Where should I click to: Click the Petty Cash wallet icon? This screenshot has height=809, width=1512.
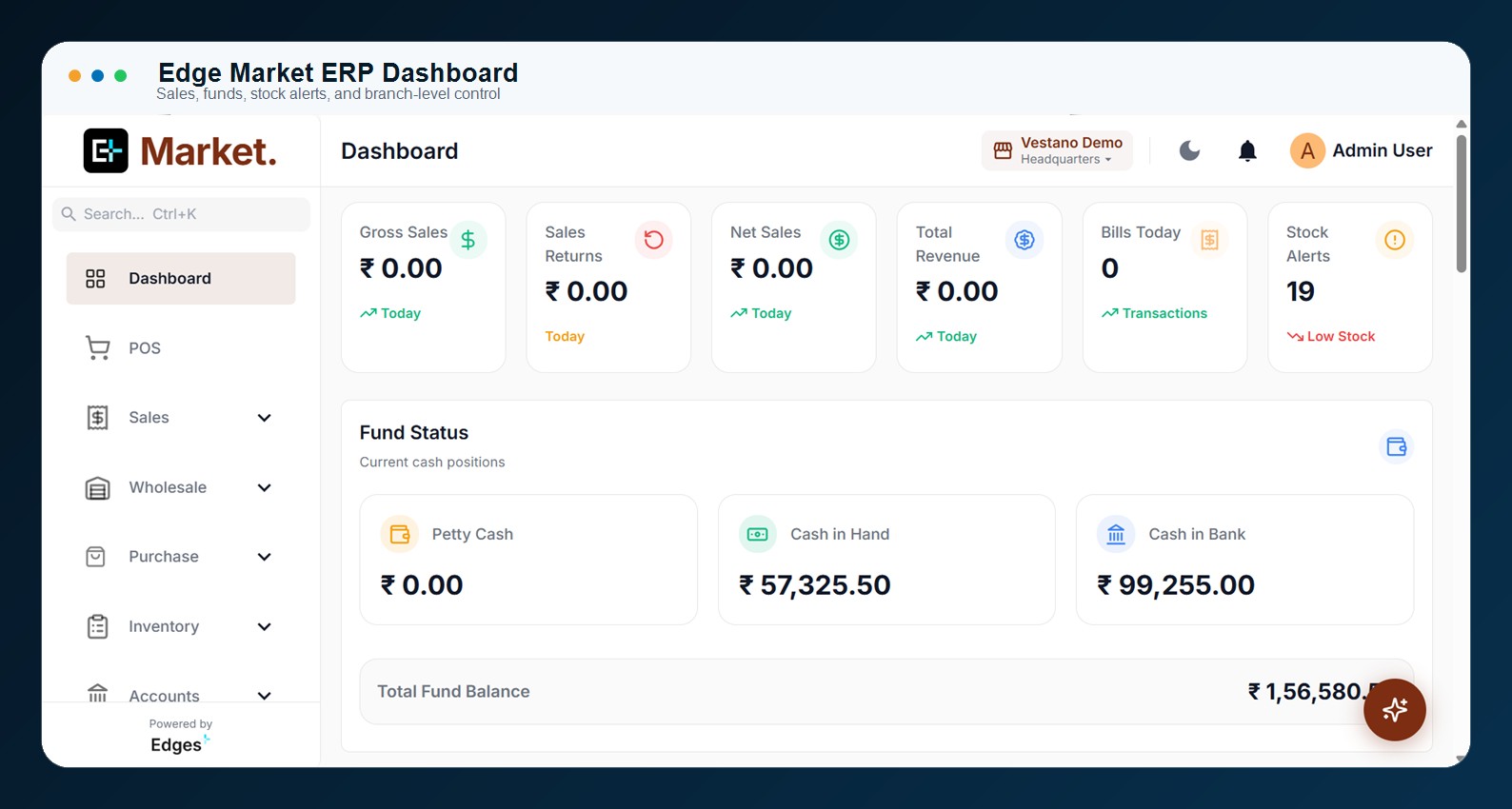400,534
